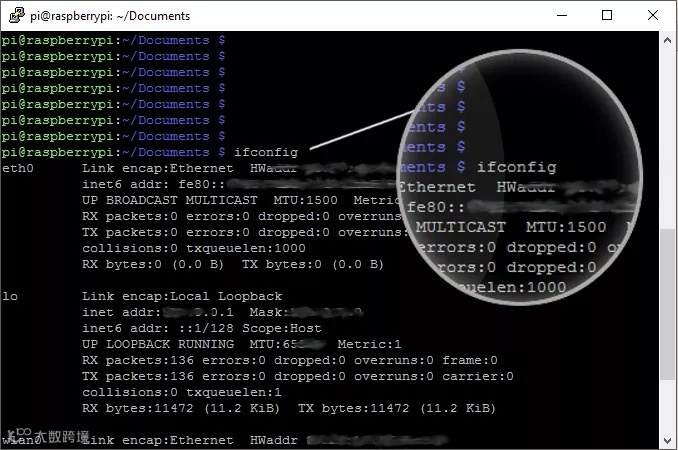Click the 'ifconfig' command on the left prompt
Viewport: 678px width, 450px height.
[265, 152]
